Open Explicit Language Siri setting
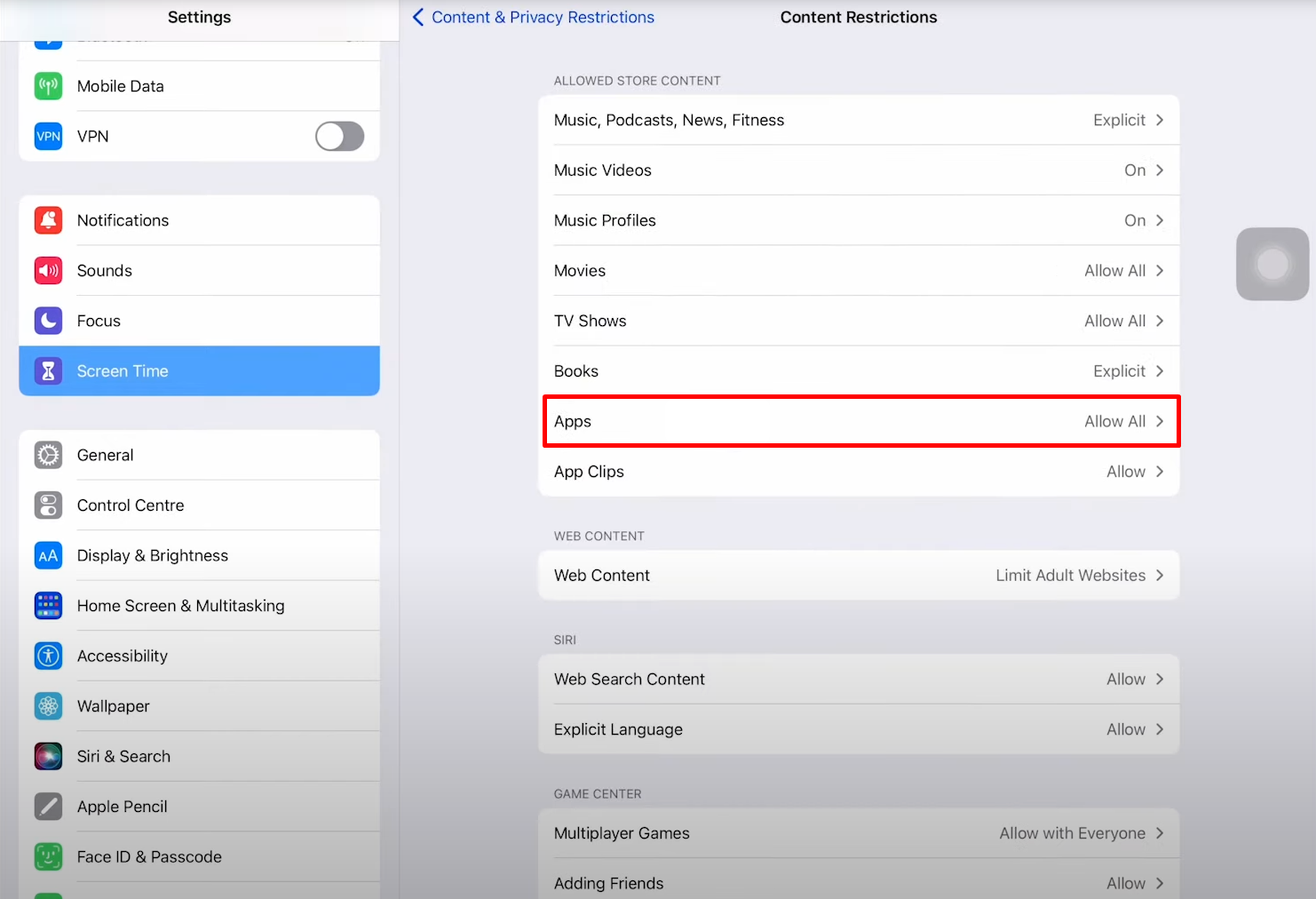 tap(858, 729)
